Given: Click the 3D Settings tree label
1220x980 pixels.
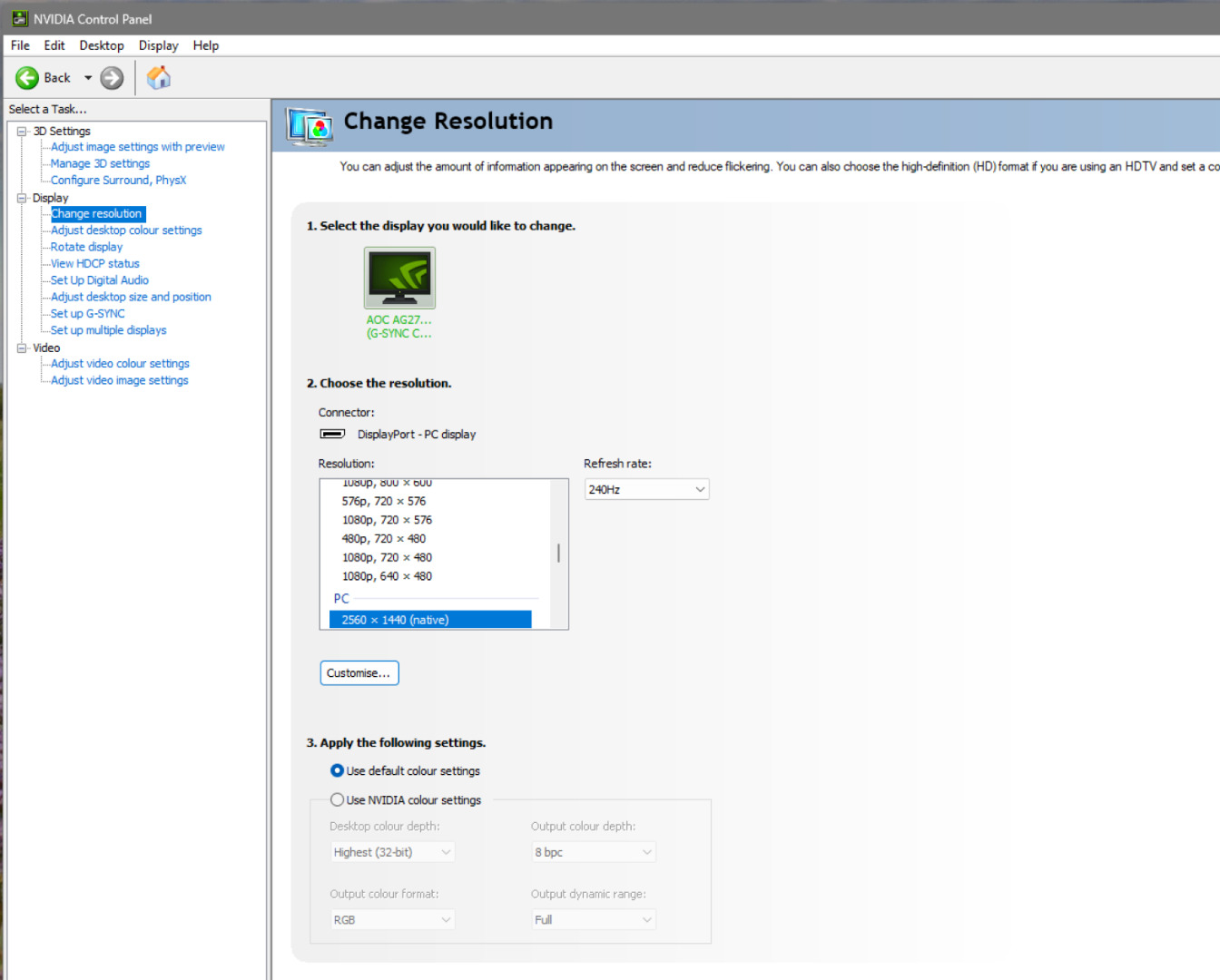Looking at the screenshot, I should (x=62, y=132).
